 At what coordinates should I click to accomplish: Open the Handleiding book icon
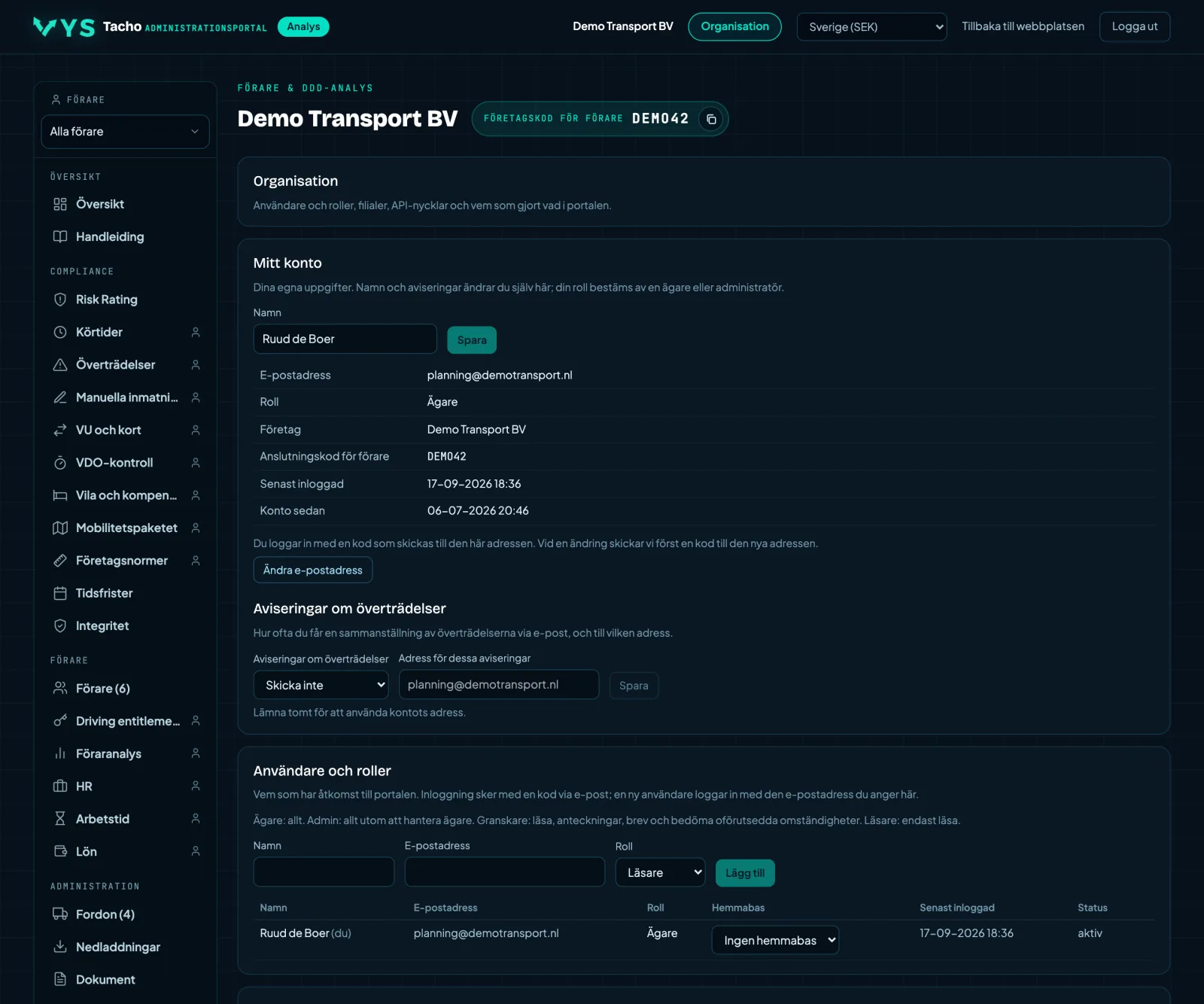pos(60,236)
